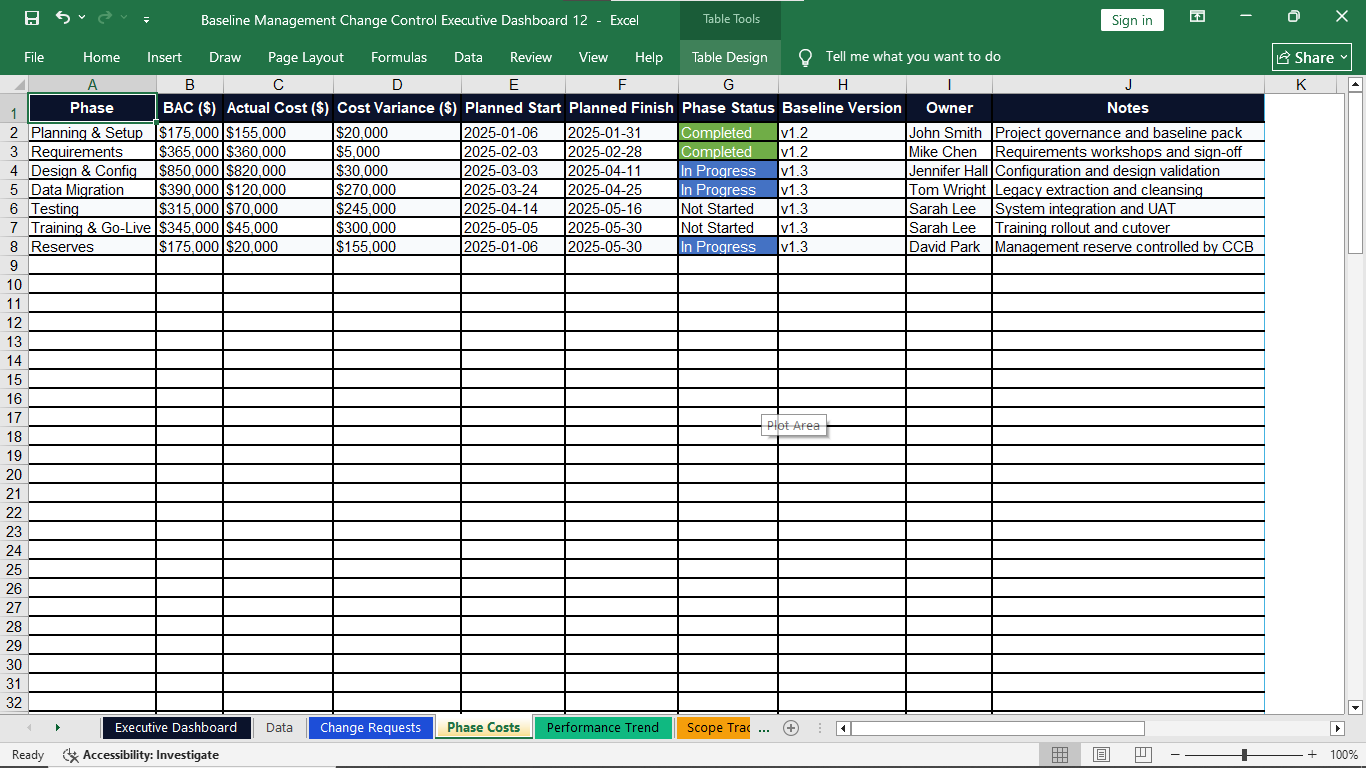Add a new sheet with plus icon
This screenshot has width=1366, height=768.
click(x=791, y=728)
